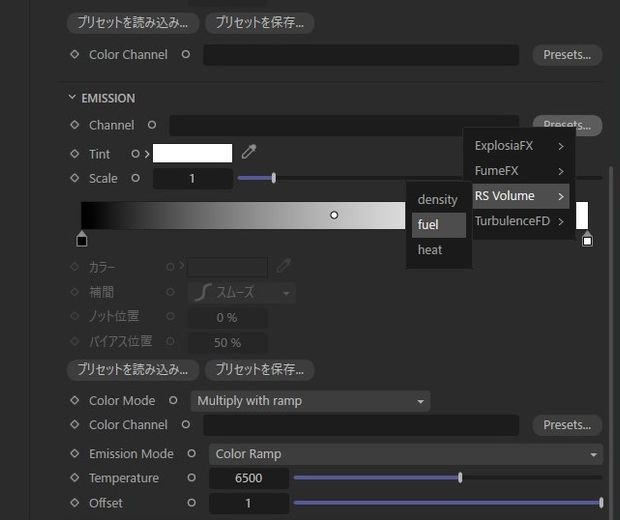Select the white gradient knot
This screenshot has height=520, width=620.
click(x=587, y=239)
